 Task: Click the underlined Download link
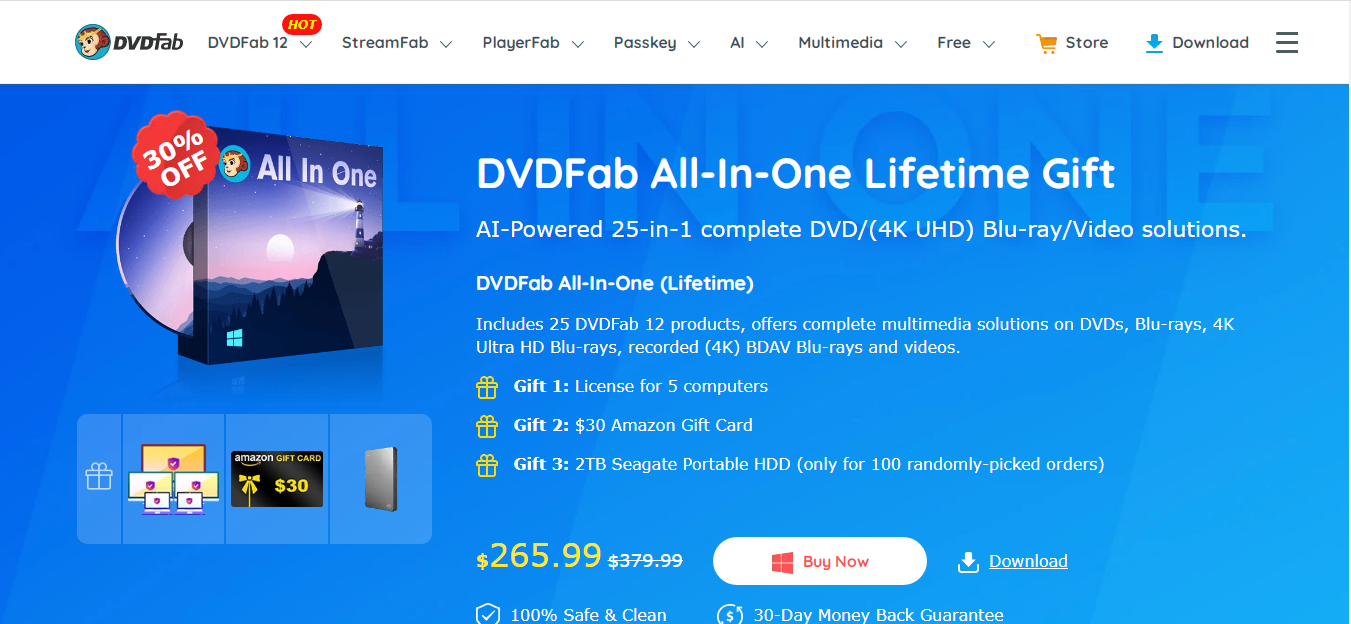point(1028,561)
